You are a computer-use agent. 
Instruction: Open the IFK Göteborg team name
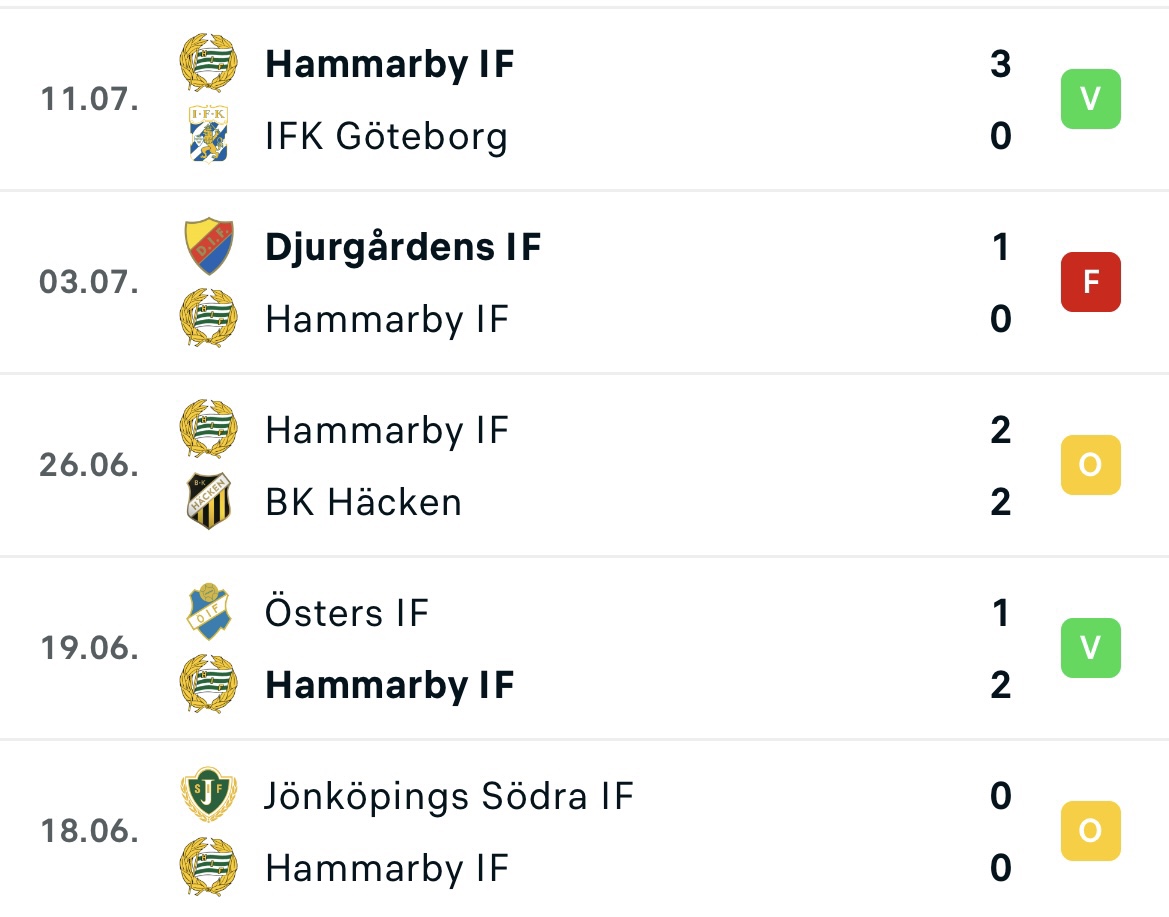pos(386,136)
